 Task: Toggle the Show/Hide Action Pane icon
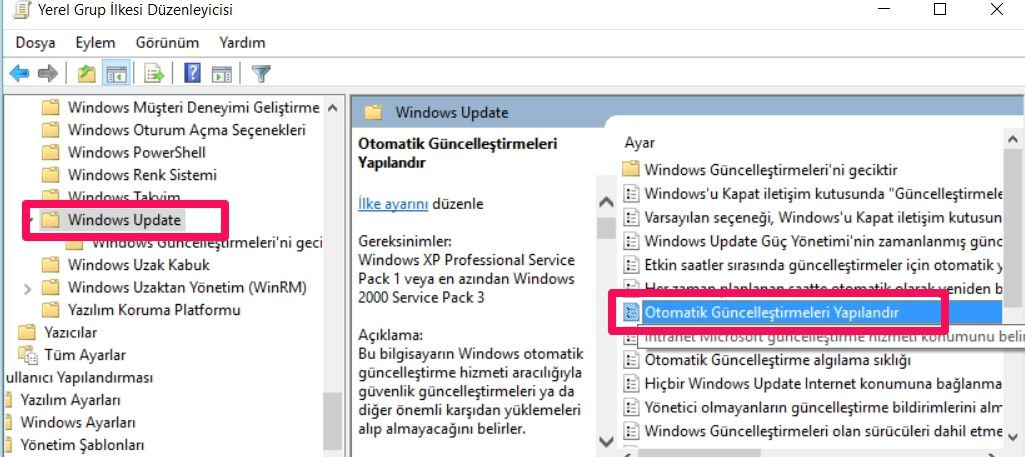click(221, 73)
